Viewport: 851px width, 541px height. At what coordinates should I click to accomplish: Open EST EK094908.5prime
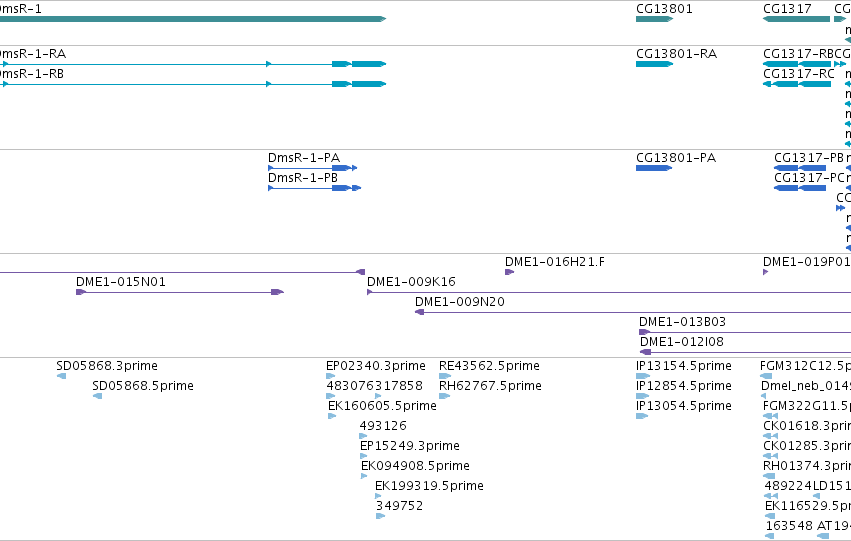(364, 476)
